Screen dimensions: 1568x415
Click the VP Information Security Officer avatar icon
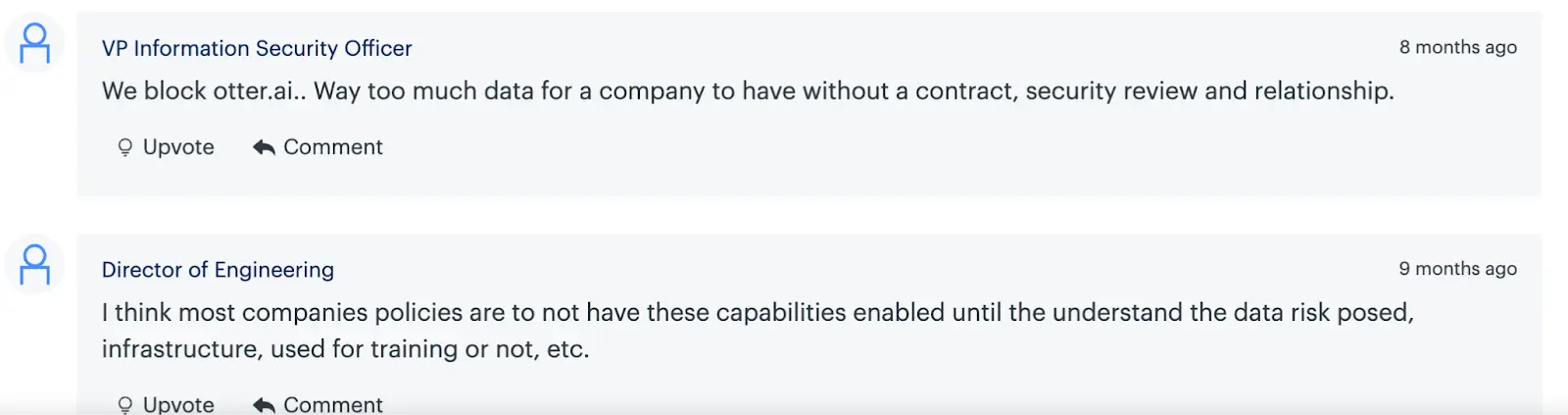34,44
